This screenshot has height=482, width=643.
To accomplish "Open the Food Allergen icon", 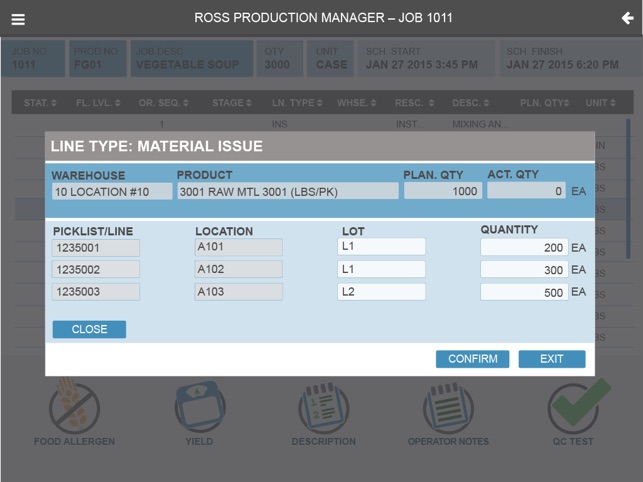I will (74, 408).
